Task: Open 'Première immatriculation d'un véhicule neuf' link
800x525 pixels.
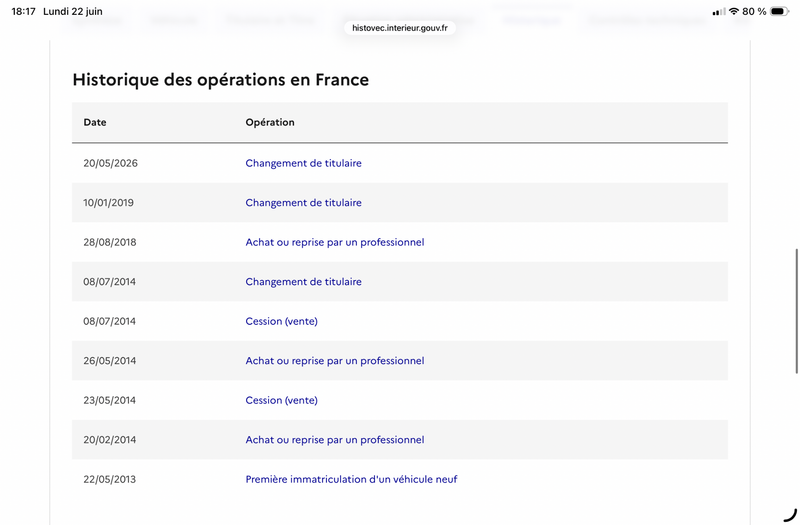Action: pos(352,479)
